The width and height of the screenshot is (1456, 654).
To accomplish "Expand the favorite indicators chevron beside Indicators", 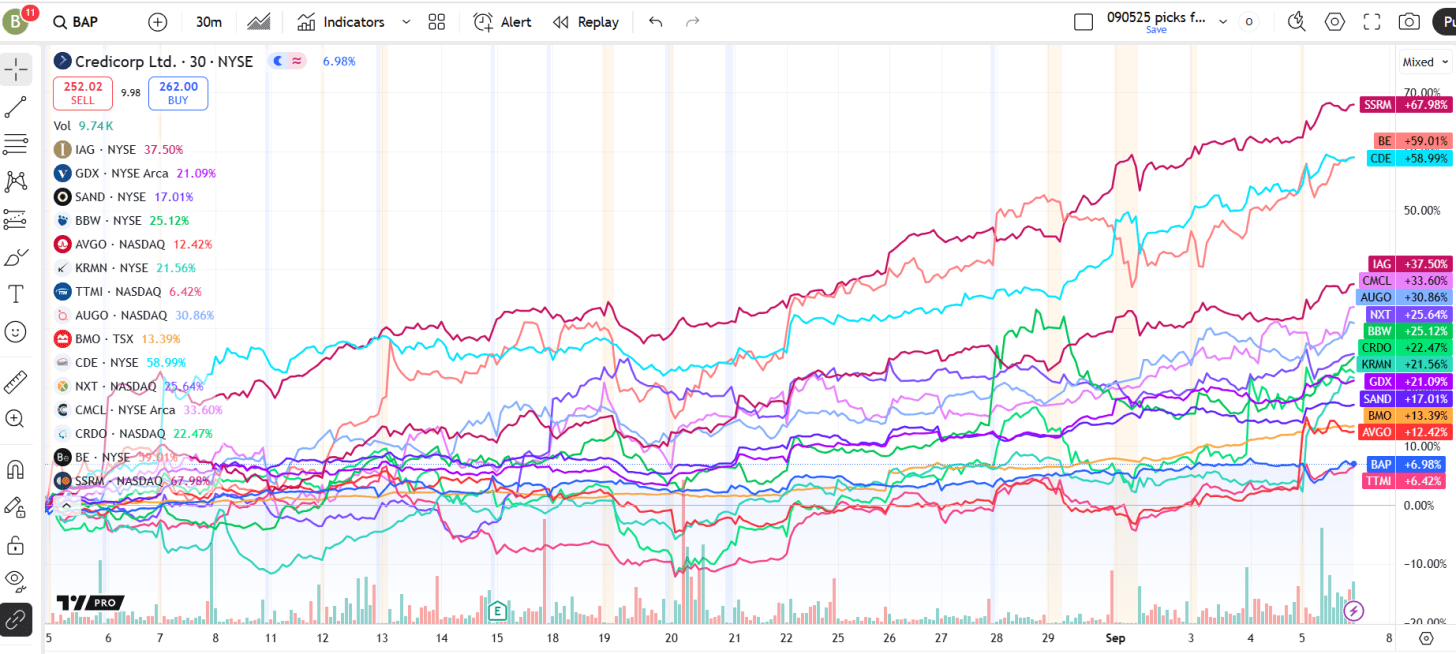I will click(405, 22).
